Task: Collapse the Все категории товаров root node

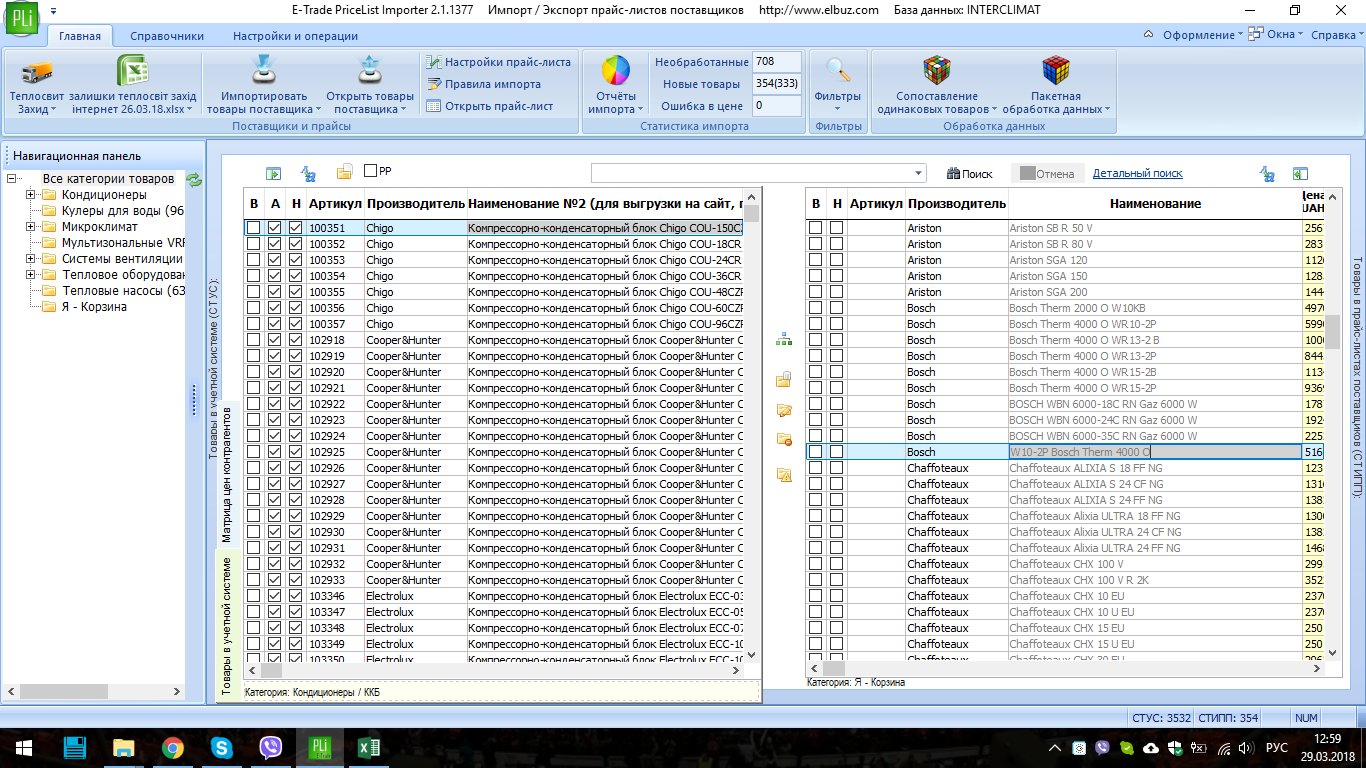Action: [x=11, y=179]
